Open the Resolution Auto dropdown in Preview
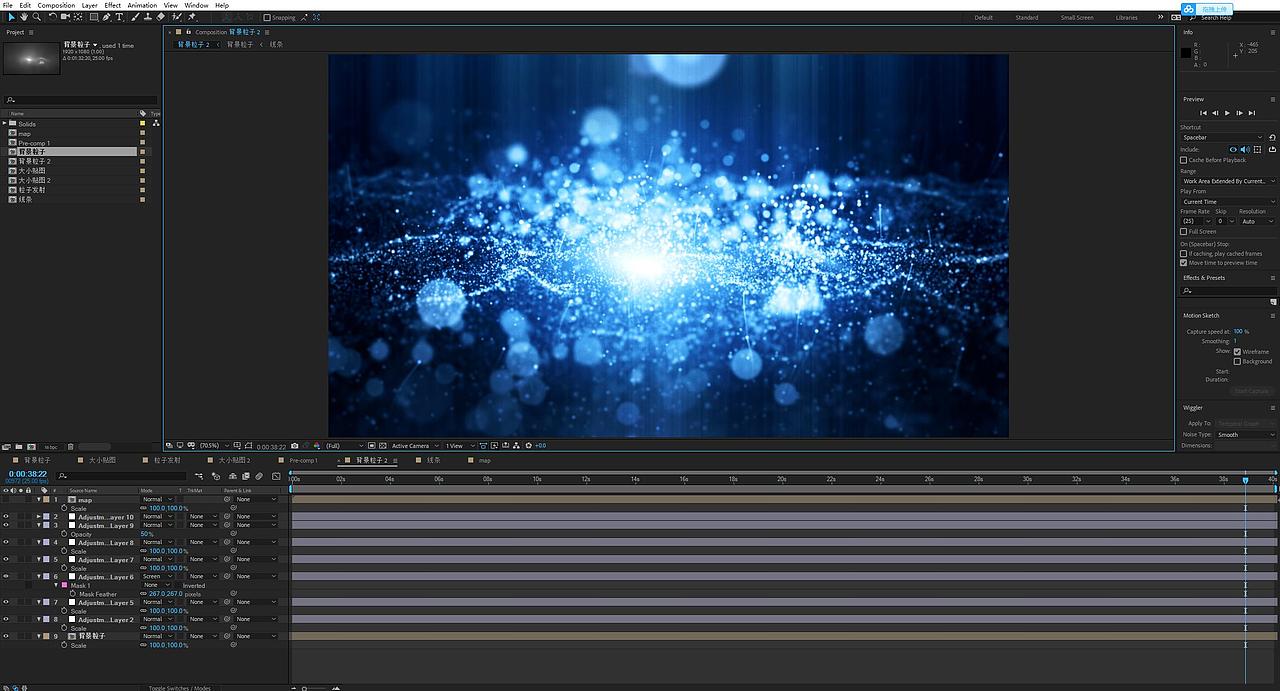The image size is (1280, 691). pos(1258,221)
